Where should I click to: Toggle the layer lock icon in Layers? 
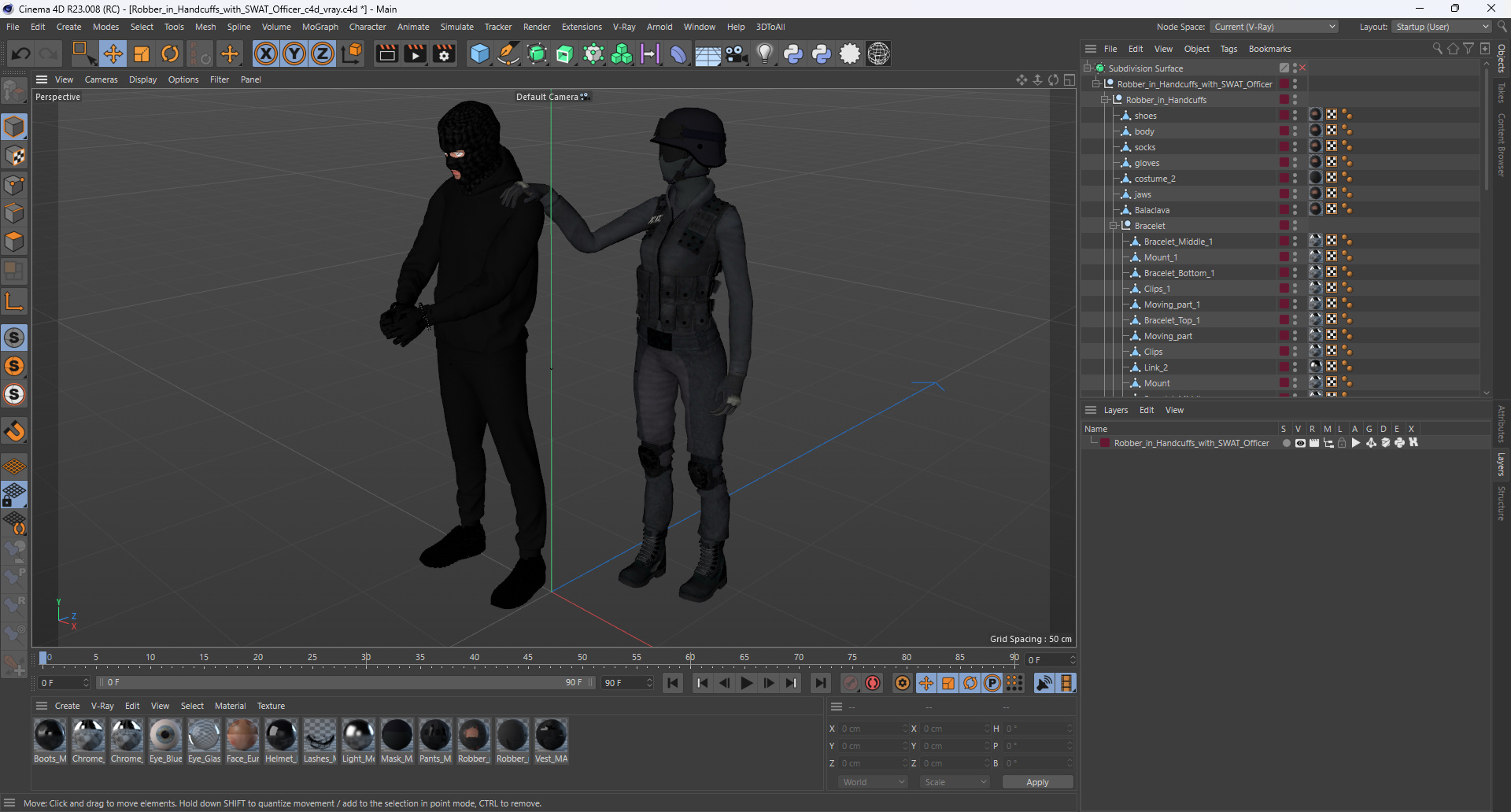[x=1342, y=443]
